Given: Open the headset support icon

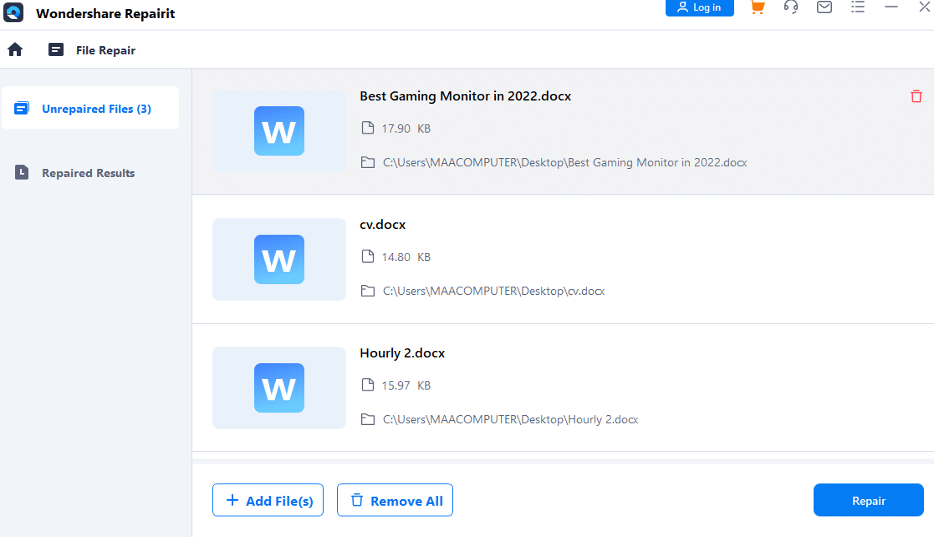Looking at the screenshot, I should coord(790,7).
